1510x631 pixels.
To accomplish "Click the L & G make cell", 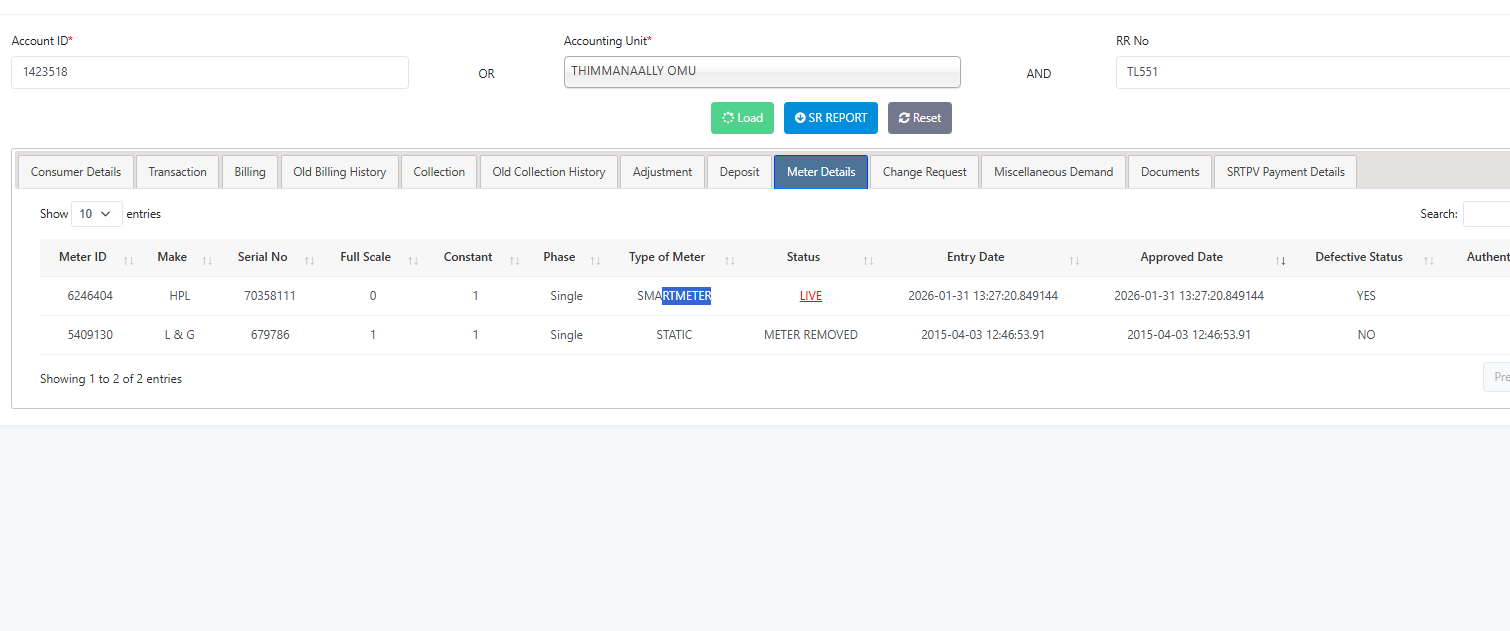I will tap(180, 335).
